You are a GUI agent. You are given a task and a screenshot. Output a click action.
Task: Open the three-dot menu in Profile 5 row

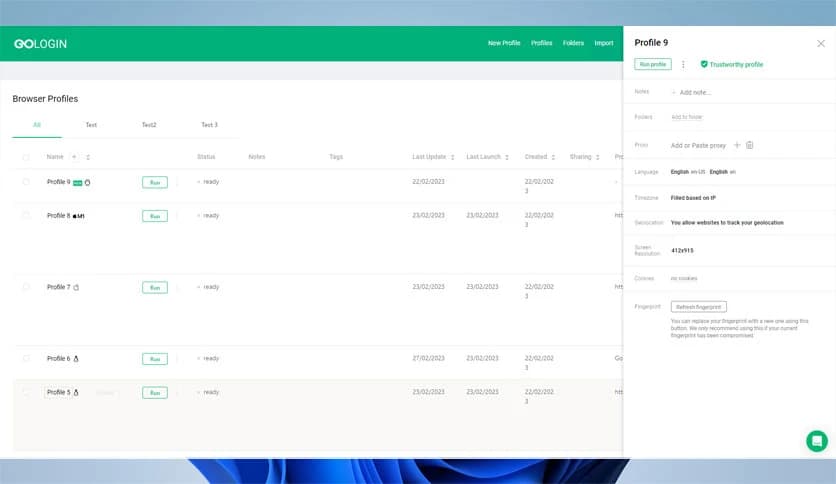click(x=177, y=392)
